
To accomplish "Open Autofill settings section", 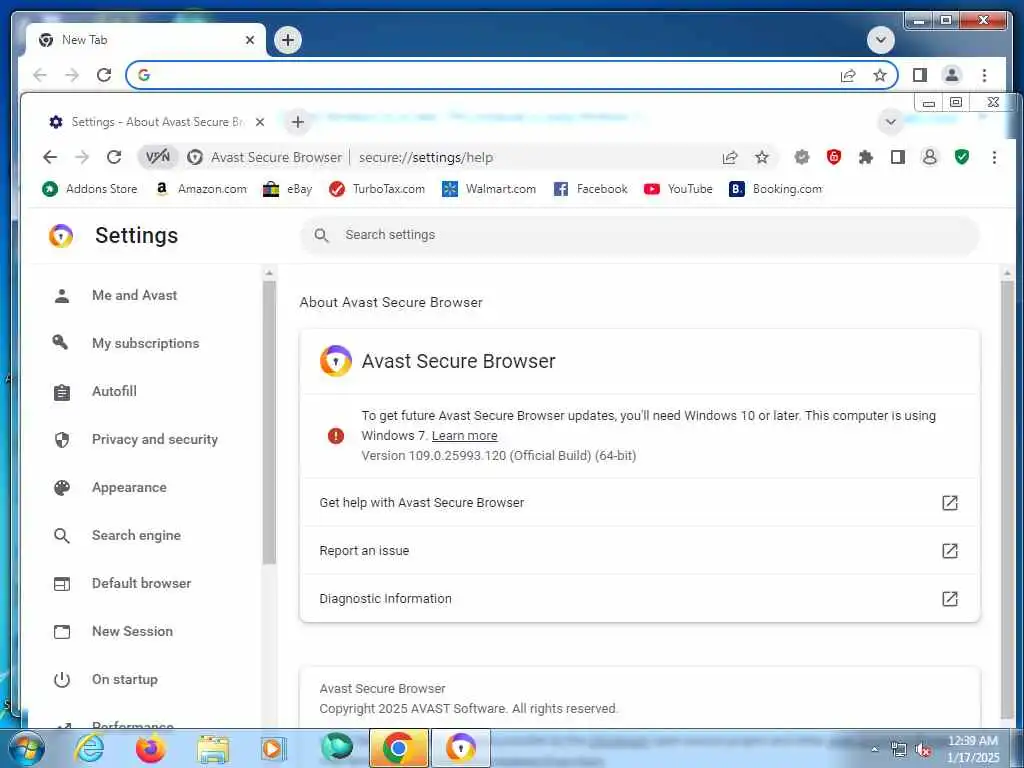I will tap(114, 391).
